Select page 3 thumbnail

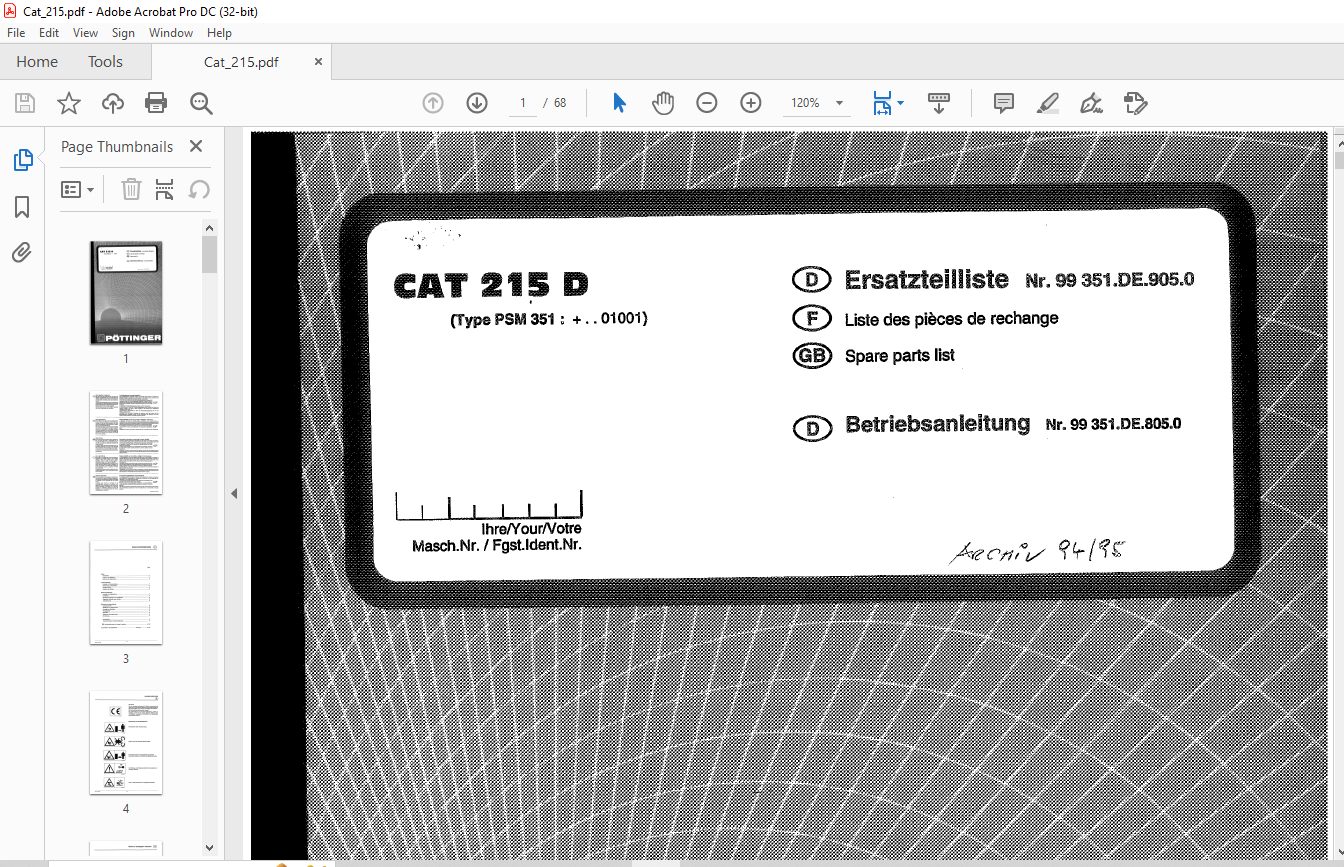pyautogui.click(x=126, y=592)
